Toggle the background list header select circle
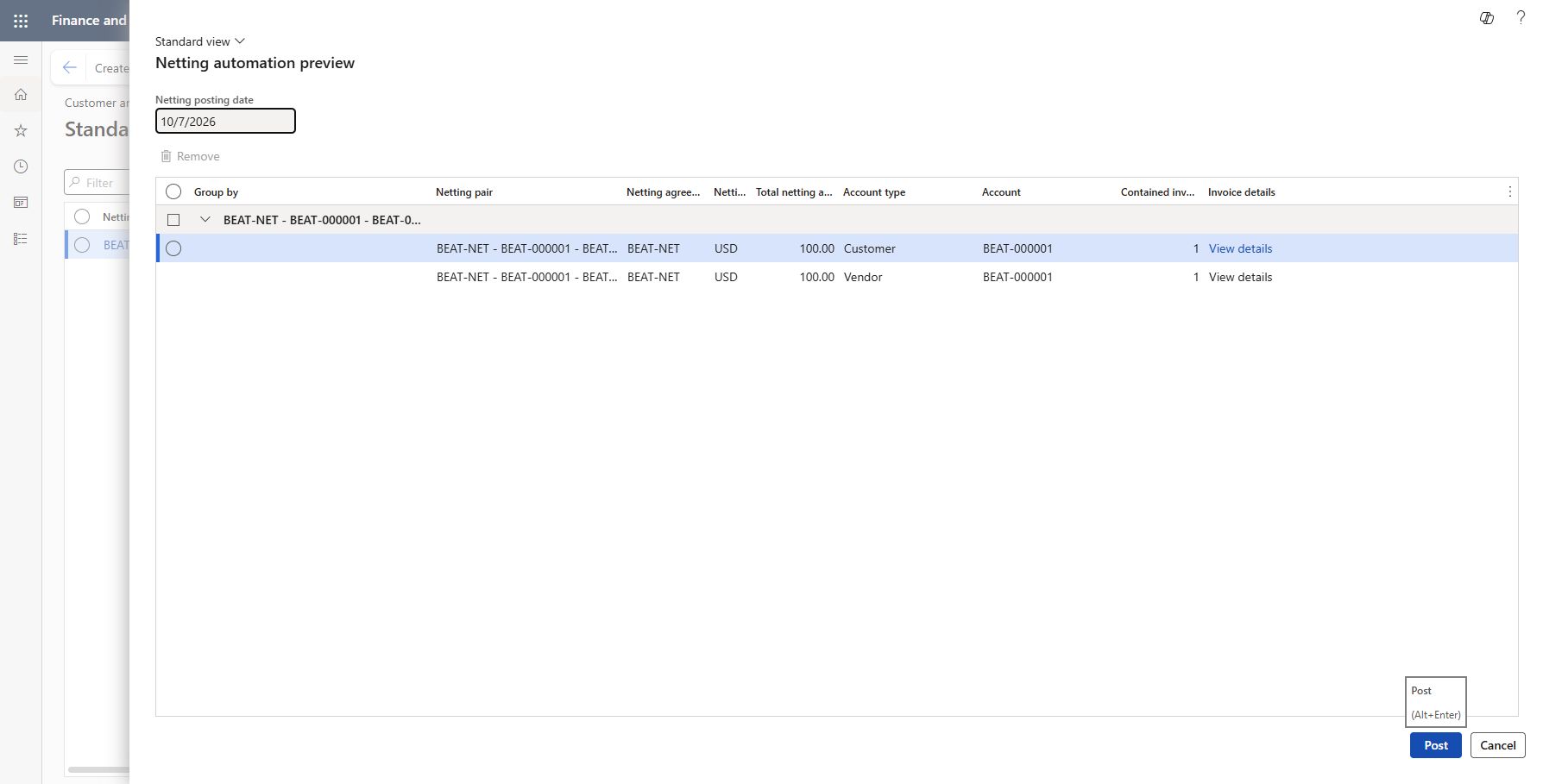The image size is (1543, 784). point(82,216)
